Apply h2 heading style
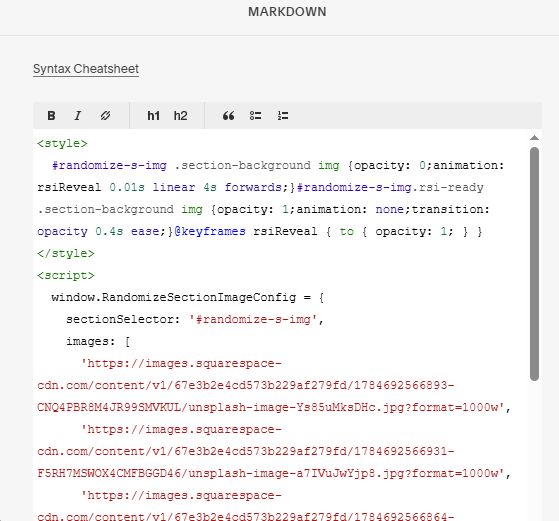559x521 pixels. (x=180, y=116)
